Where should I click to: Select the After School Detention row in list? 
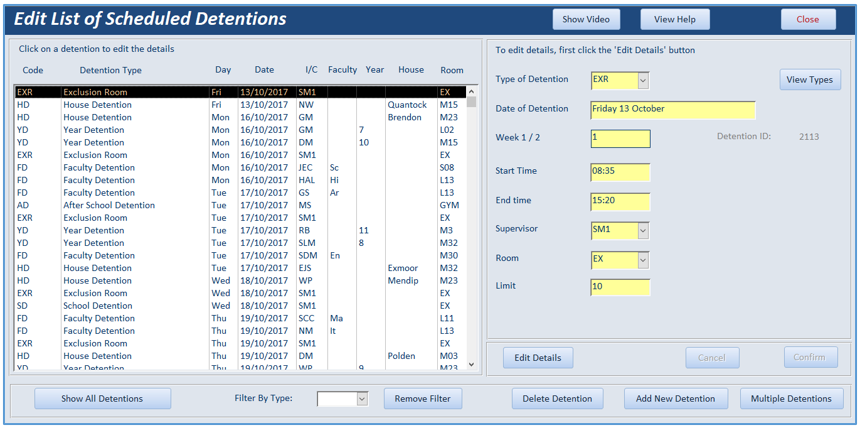pos(240,205)
